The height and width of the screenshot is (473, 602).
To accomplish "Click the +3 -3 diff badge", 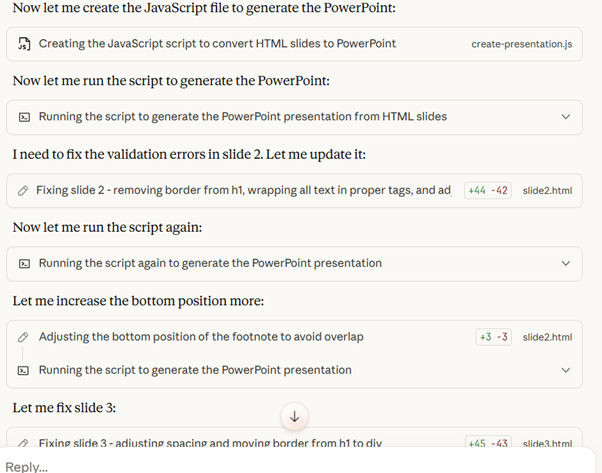I will (493, 337).
